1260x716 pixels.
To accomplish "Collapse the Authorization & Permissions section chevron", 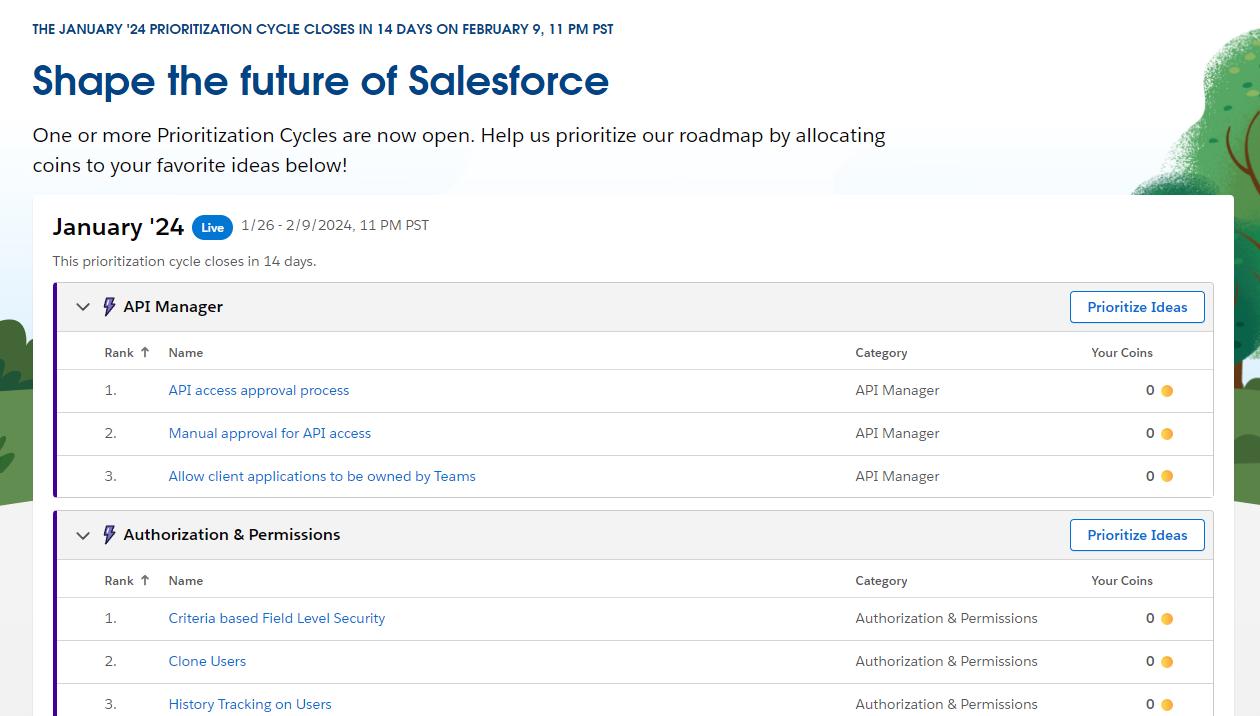I will (83, 535).
